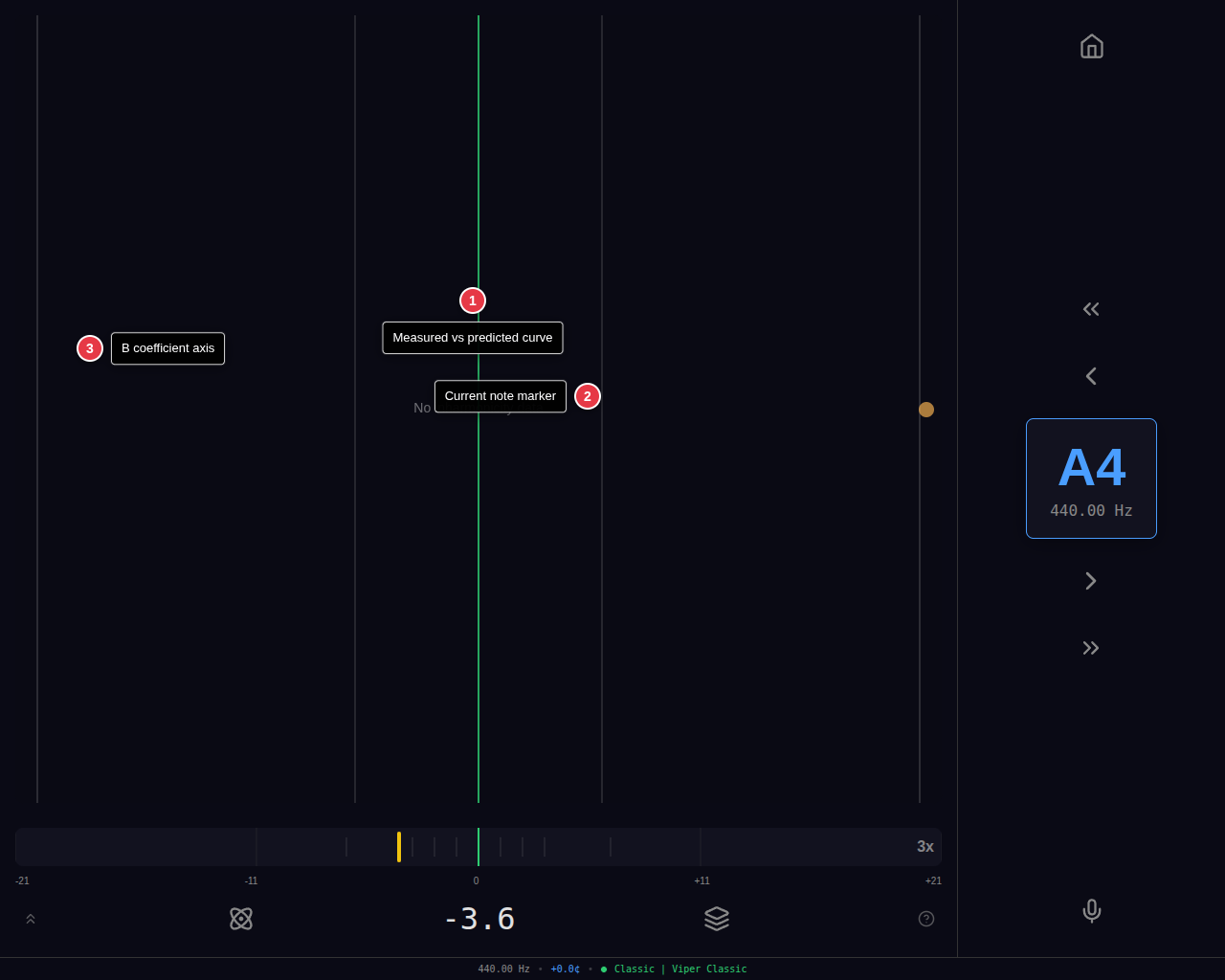
Task: Click the orange dot on the graph
Action: click(x=925, y=410)
